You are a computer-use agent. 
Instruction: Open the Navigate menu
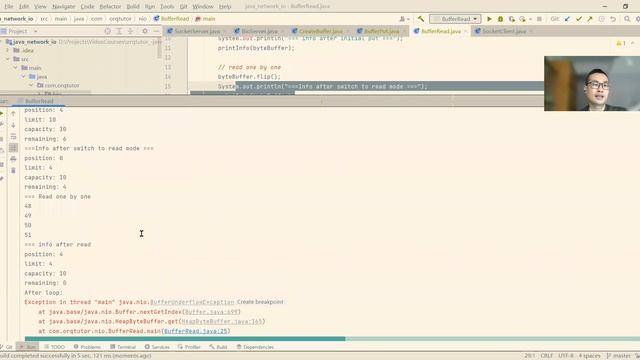coord(64,7)
